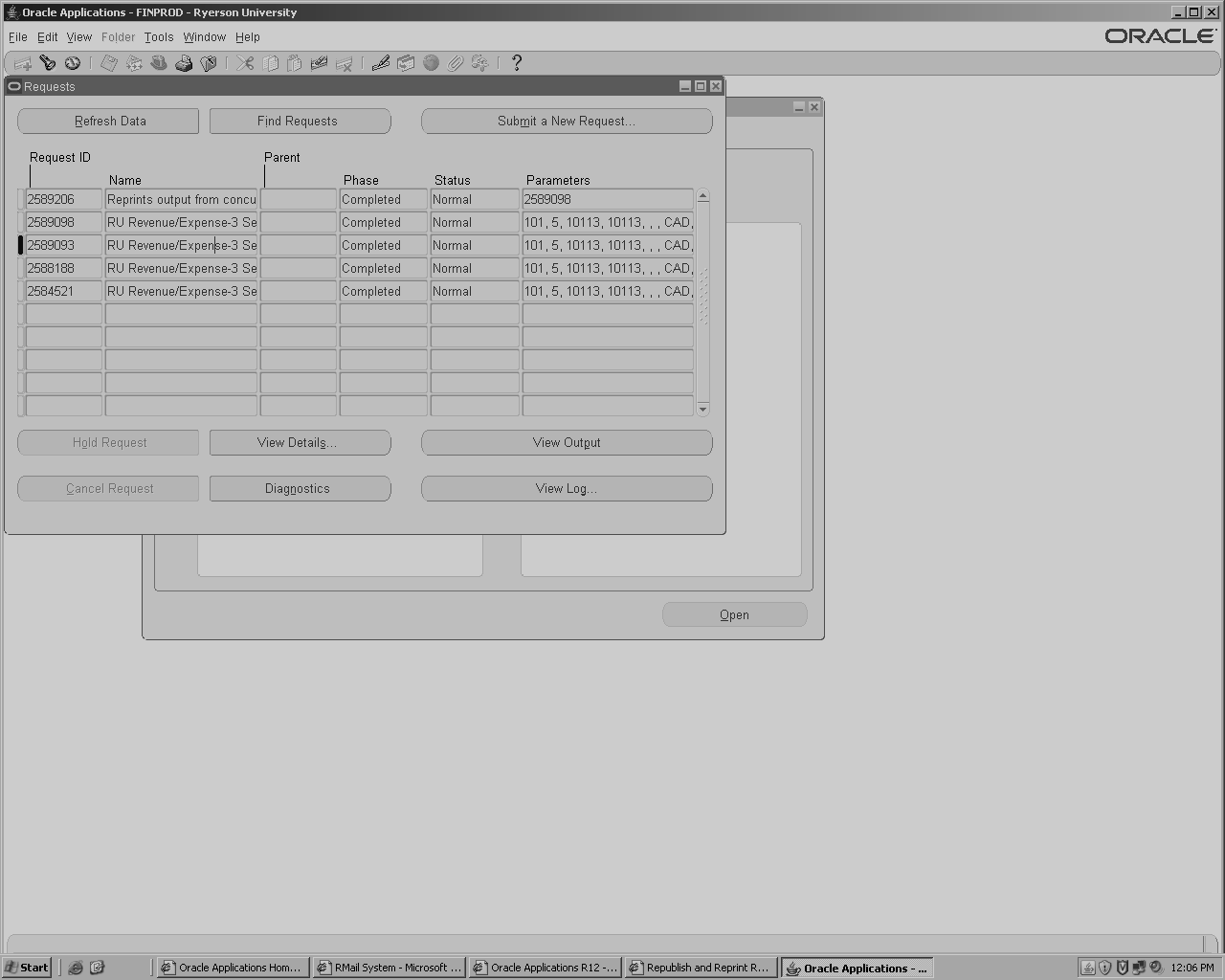1225x980 pixels.
Task: Click the Switch Responsibilities hat icon
Action: pos(159,63)
